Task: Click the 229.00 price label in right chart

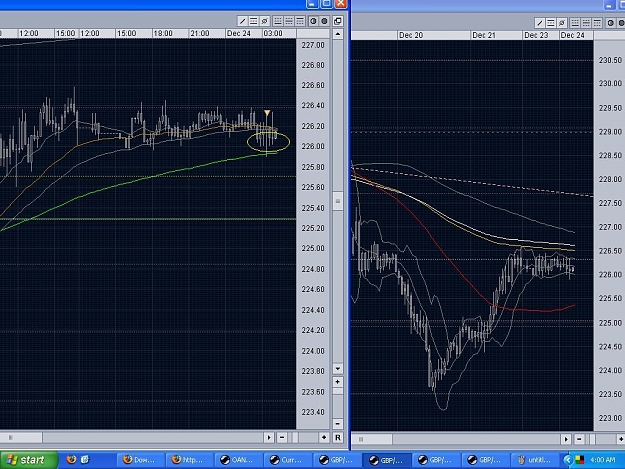Action: pyautogui.click(x=610, y=131)
